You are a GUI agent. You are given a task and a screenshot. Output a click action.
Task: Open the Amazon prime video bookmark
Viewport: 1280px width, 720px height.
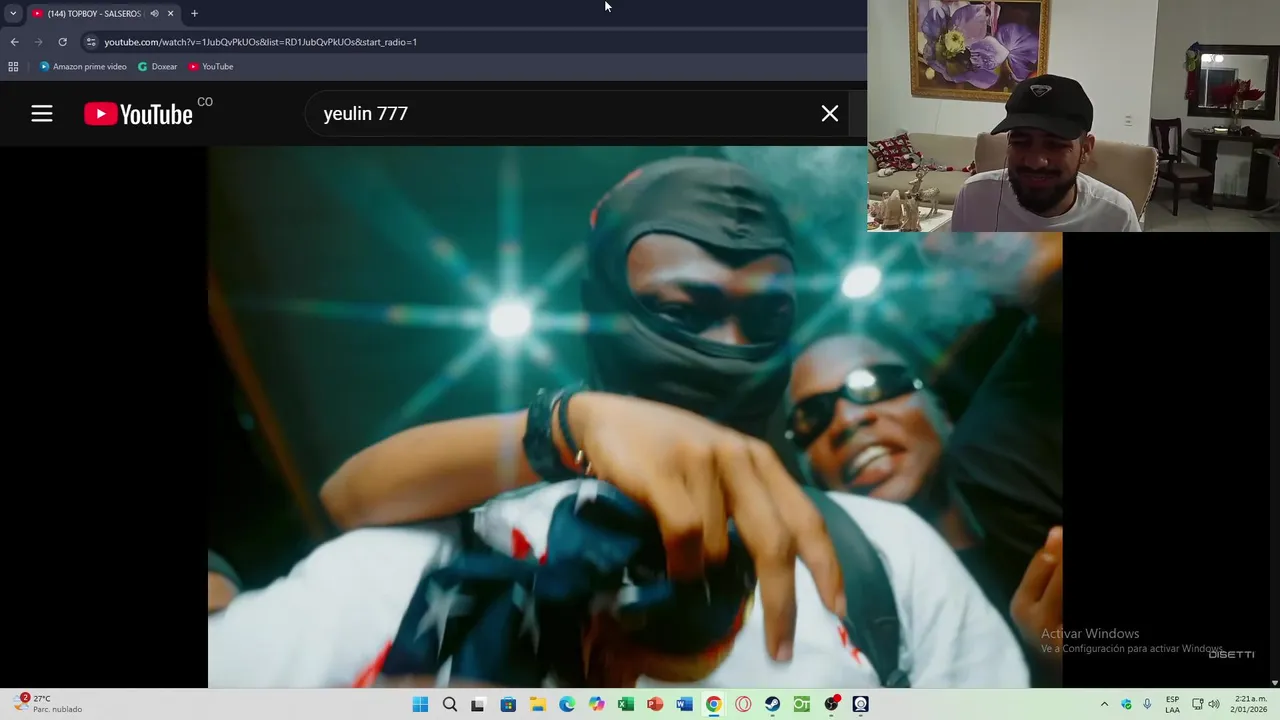83,67
